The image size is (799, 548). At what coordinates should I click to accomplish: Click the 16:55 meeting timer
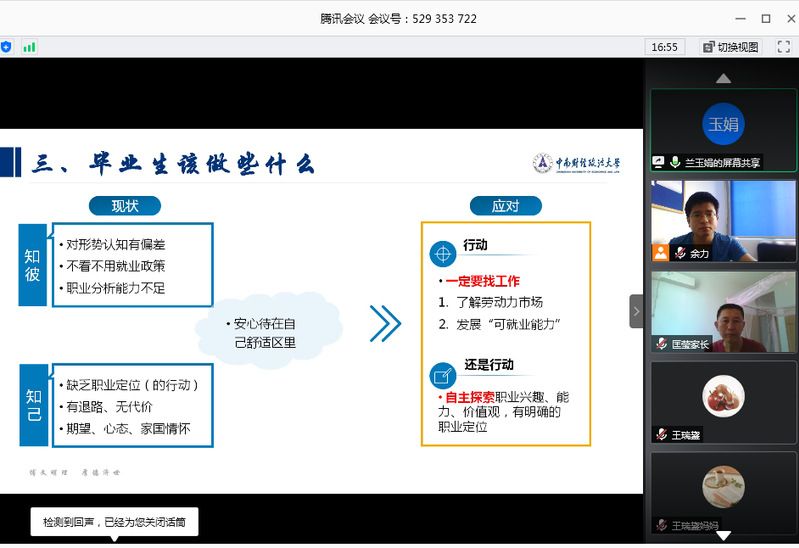(664, 47)
